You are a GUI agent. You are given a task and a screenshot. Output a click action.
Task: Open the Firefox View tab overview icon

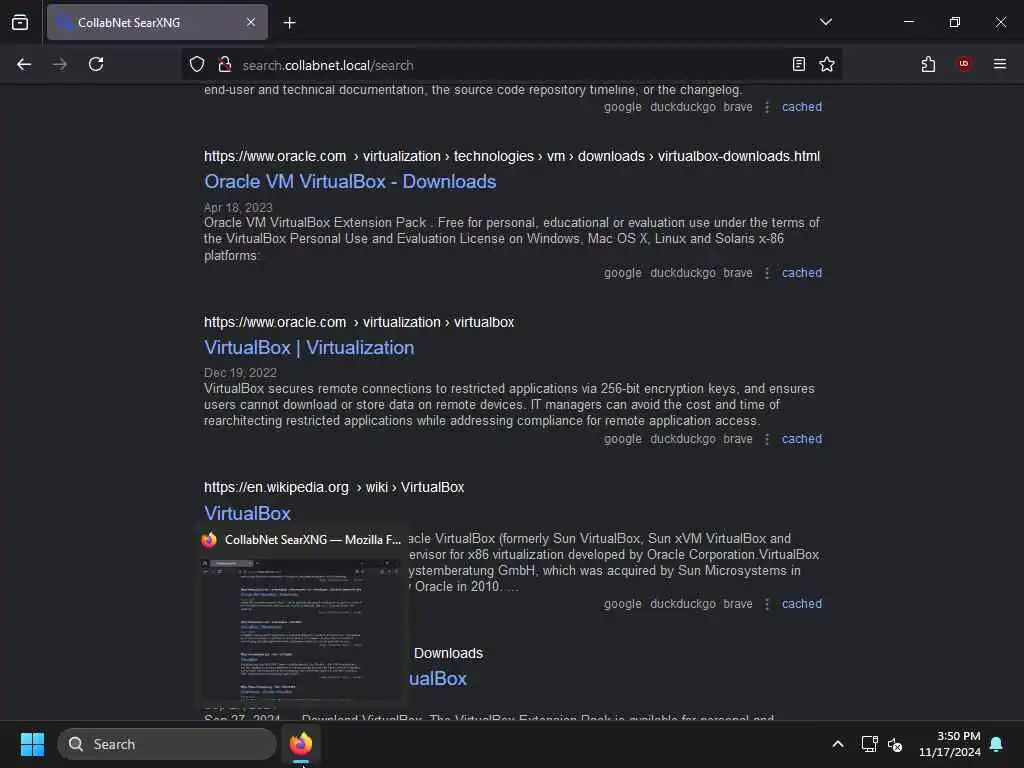point(20,22)
